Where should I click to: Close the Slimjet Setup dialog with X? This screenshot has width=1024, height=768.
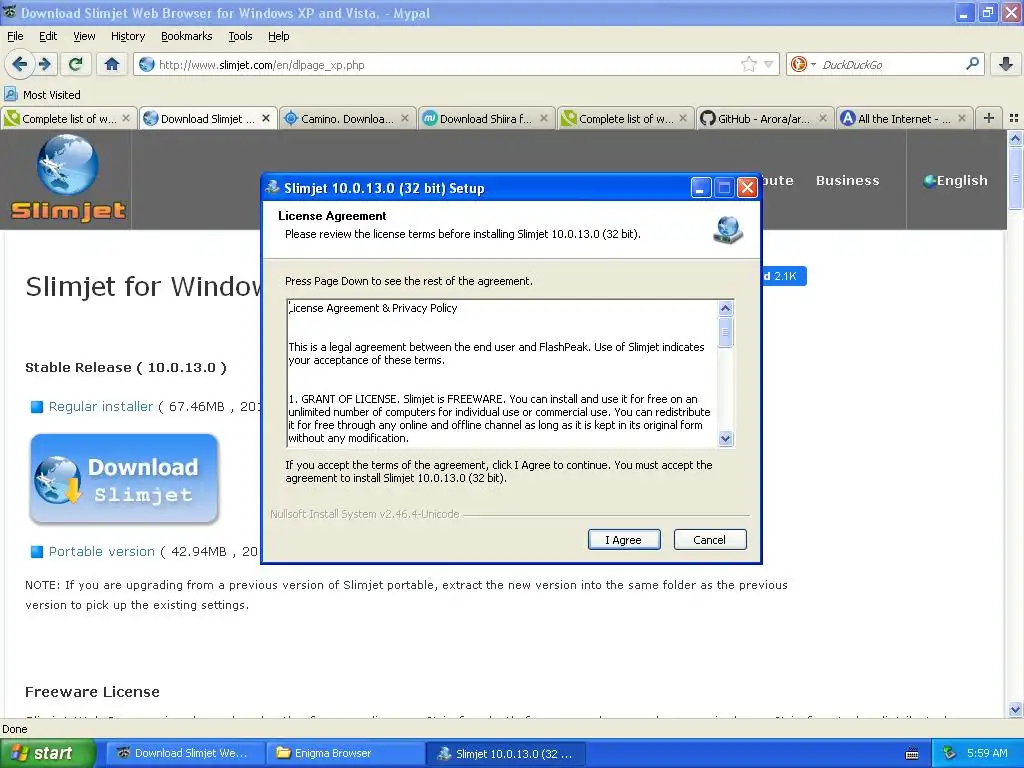pos(747,188)
